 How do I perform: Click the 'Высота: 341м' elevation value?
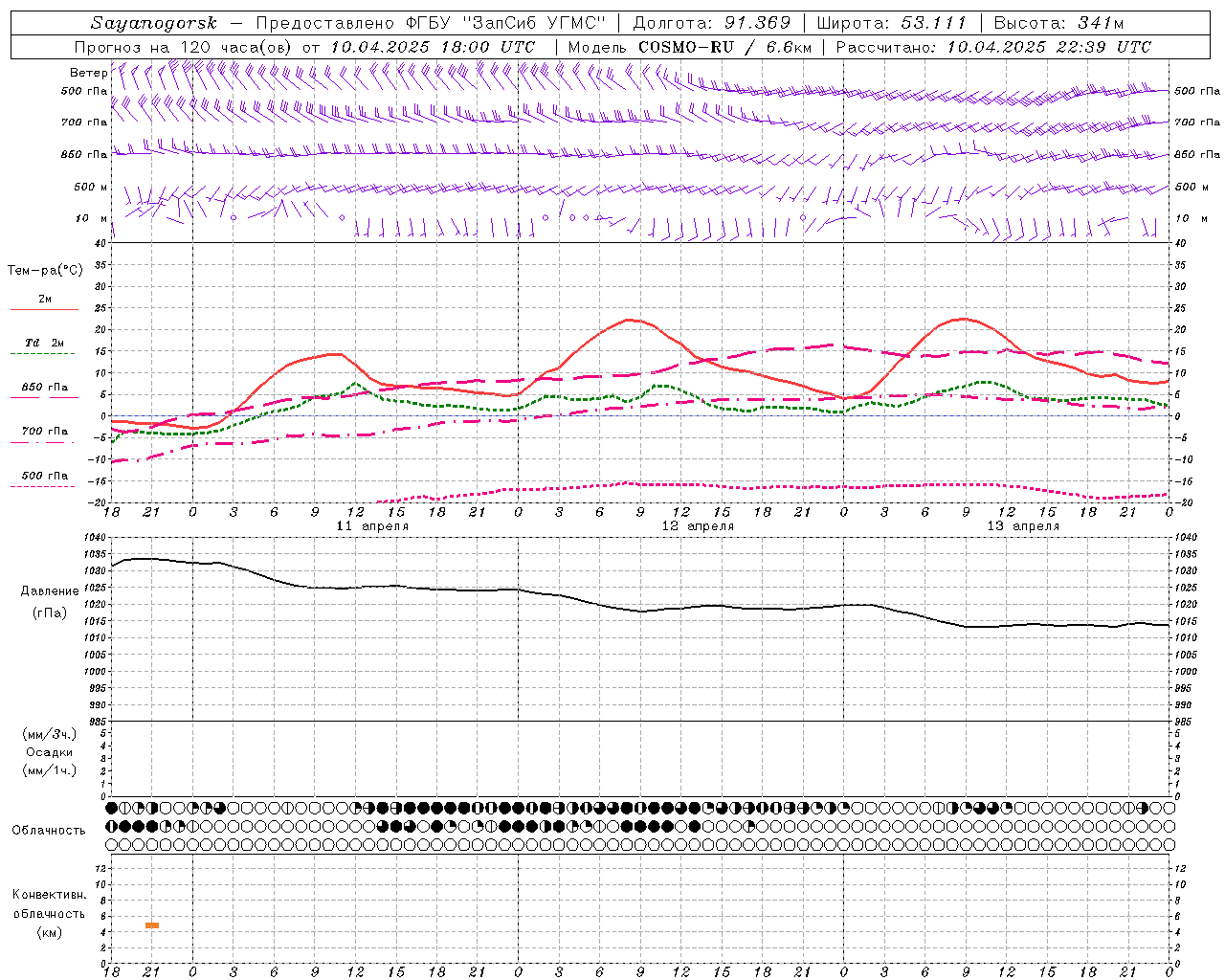(x=1058, y=23)
